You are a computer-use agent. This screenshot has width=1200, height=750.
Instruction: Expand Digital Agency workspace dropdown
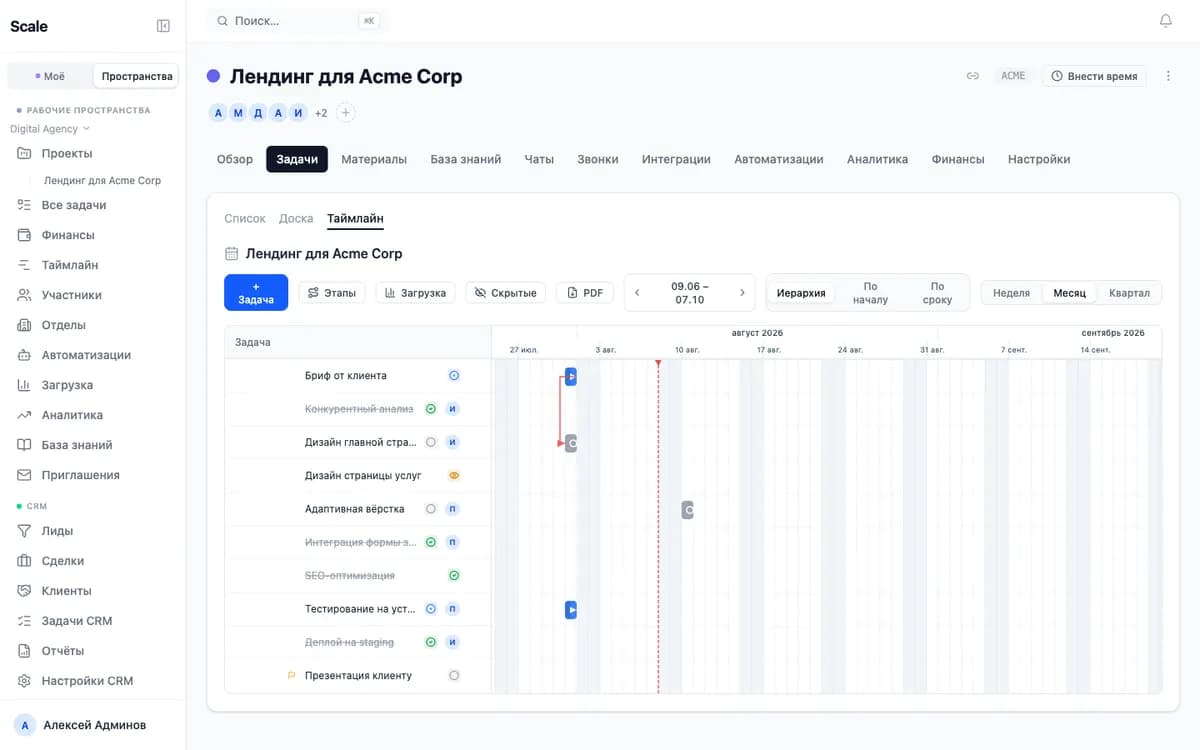(x=50, y=129)
